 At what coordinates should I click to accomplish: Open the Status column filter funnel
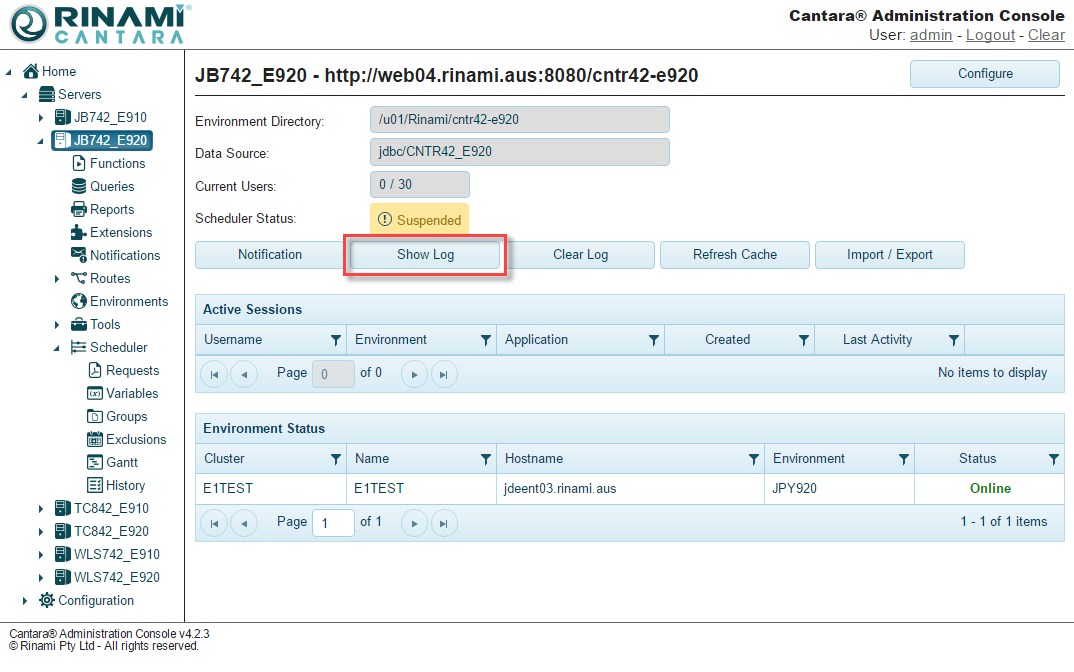coord(1053,458)
